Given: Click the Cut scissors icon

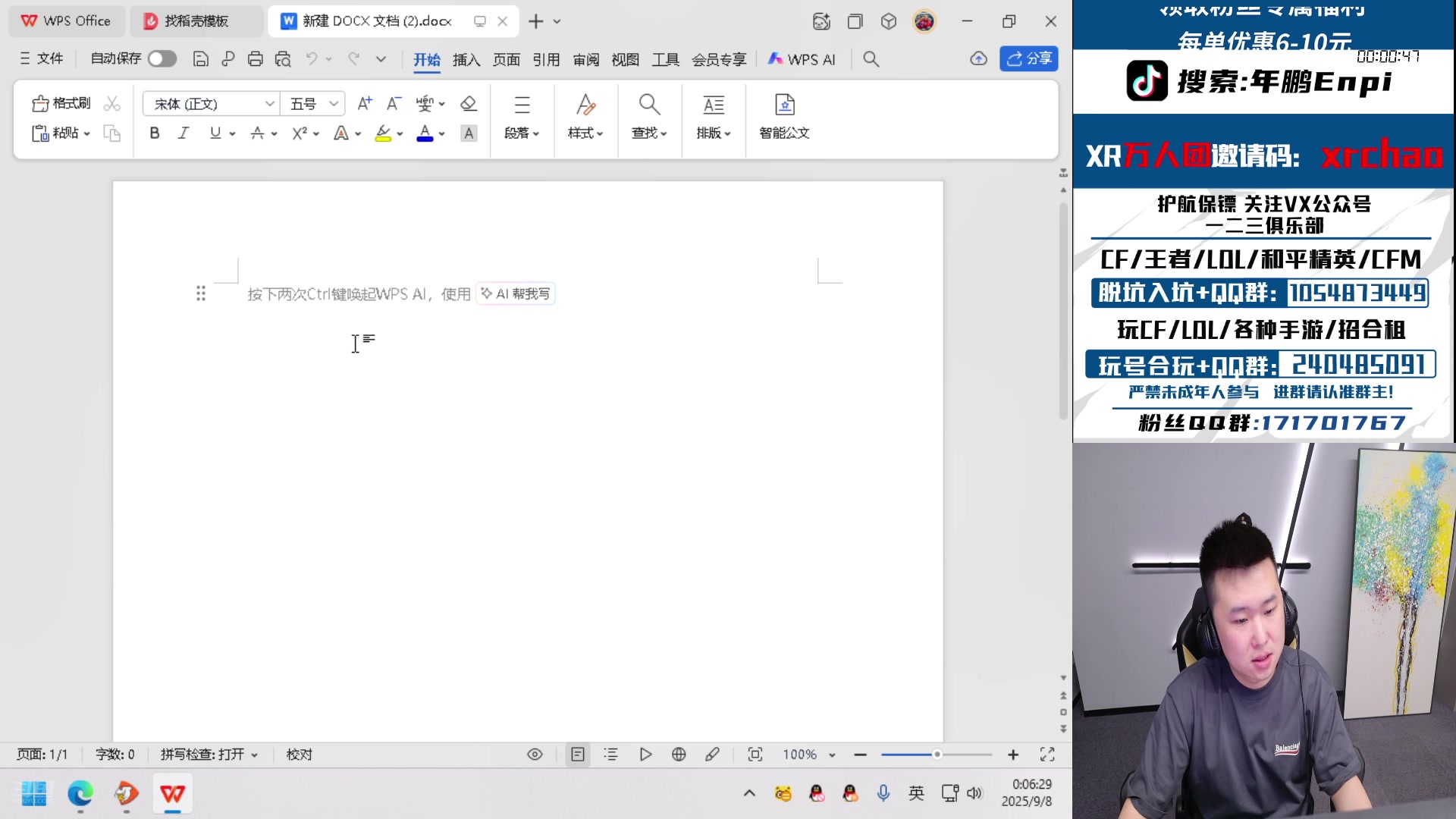Looking at the screenshot, I should (111, 103).
